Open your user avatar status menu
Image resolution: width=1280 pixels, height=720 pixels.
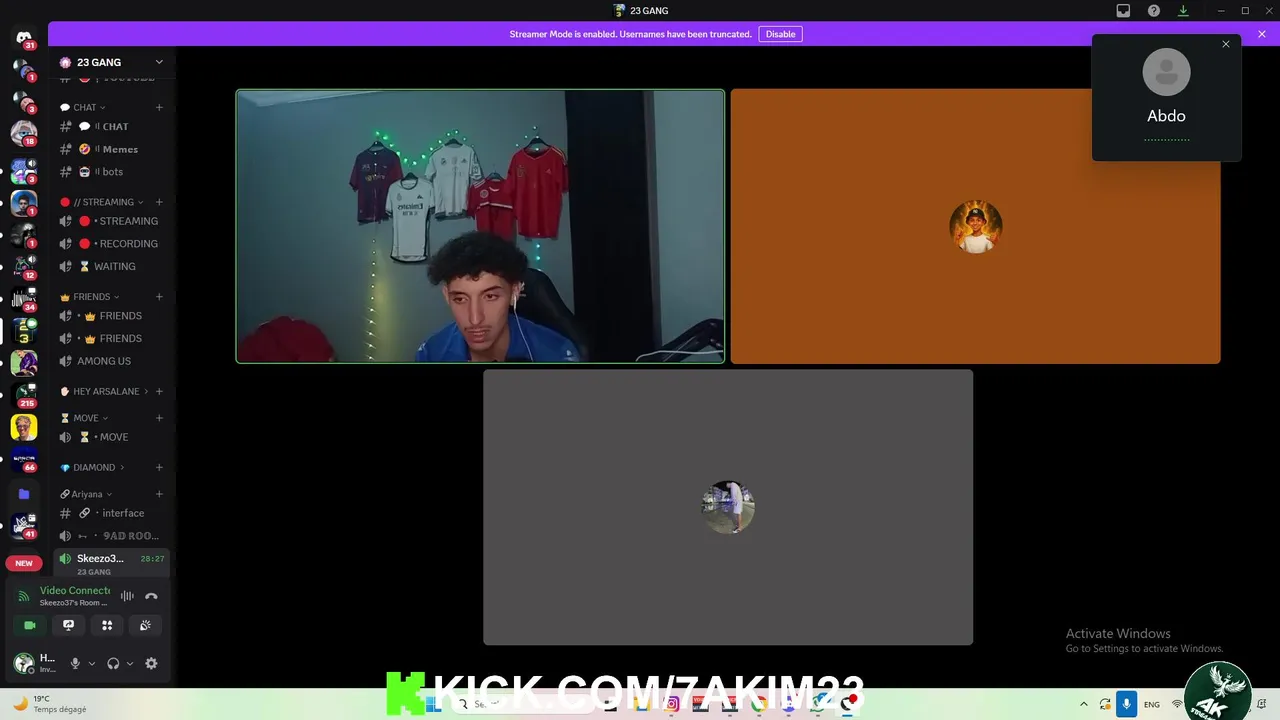pos(23,663)
